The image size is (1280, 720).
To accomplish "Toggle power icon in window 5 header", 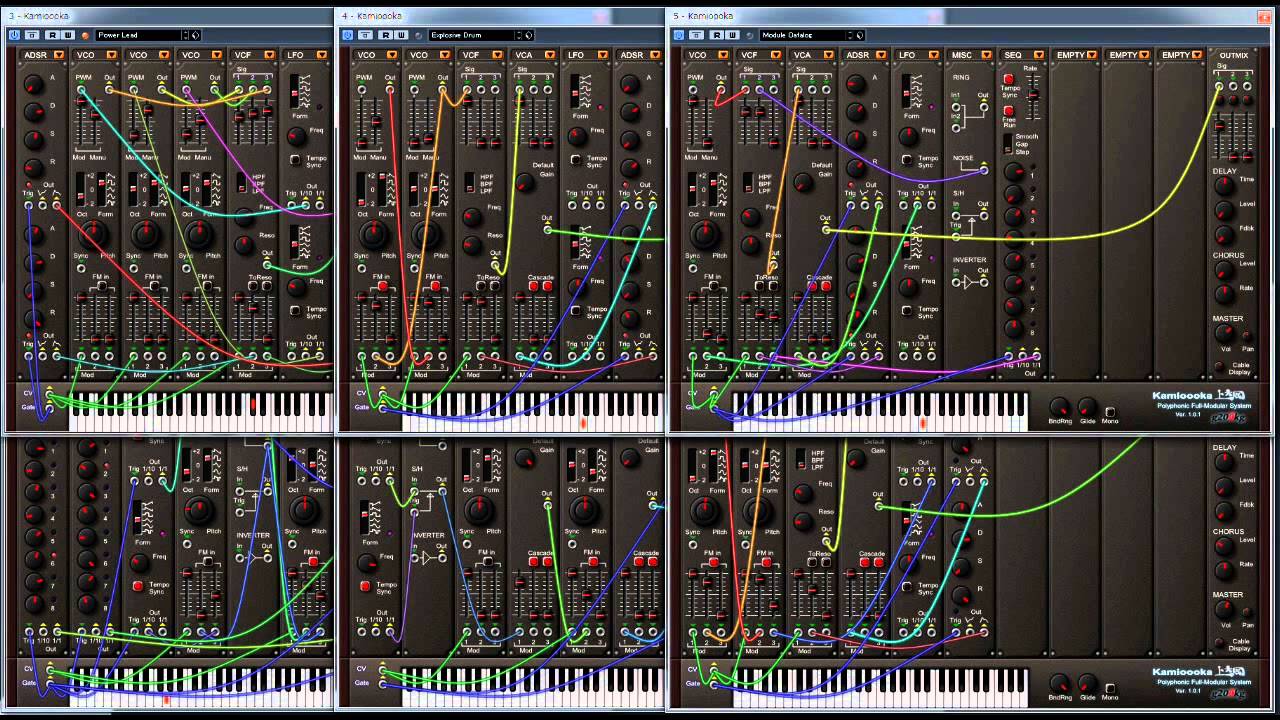I will click(x=678, y=35).
